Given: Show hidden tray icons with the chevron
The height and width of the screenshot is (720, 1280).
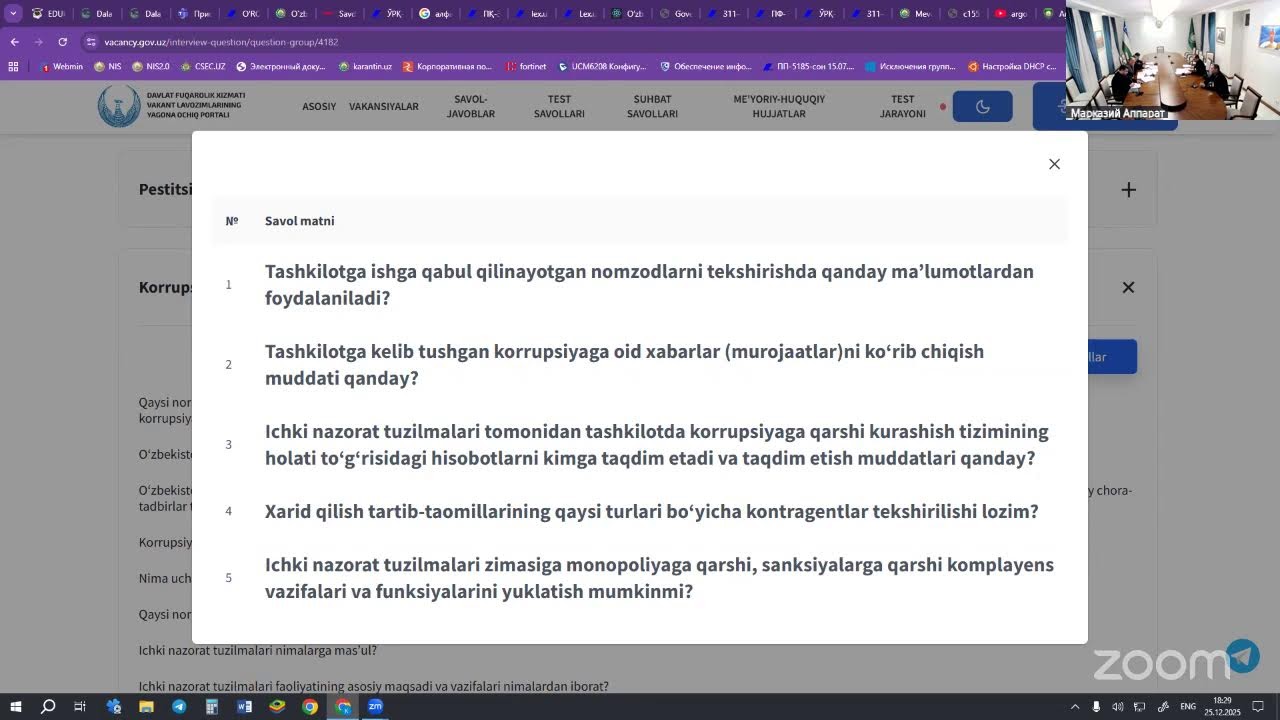Looking at the screenshot, I should (1075, 707).
